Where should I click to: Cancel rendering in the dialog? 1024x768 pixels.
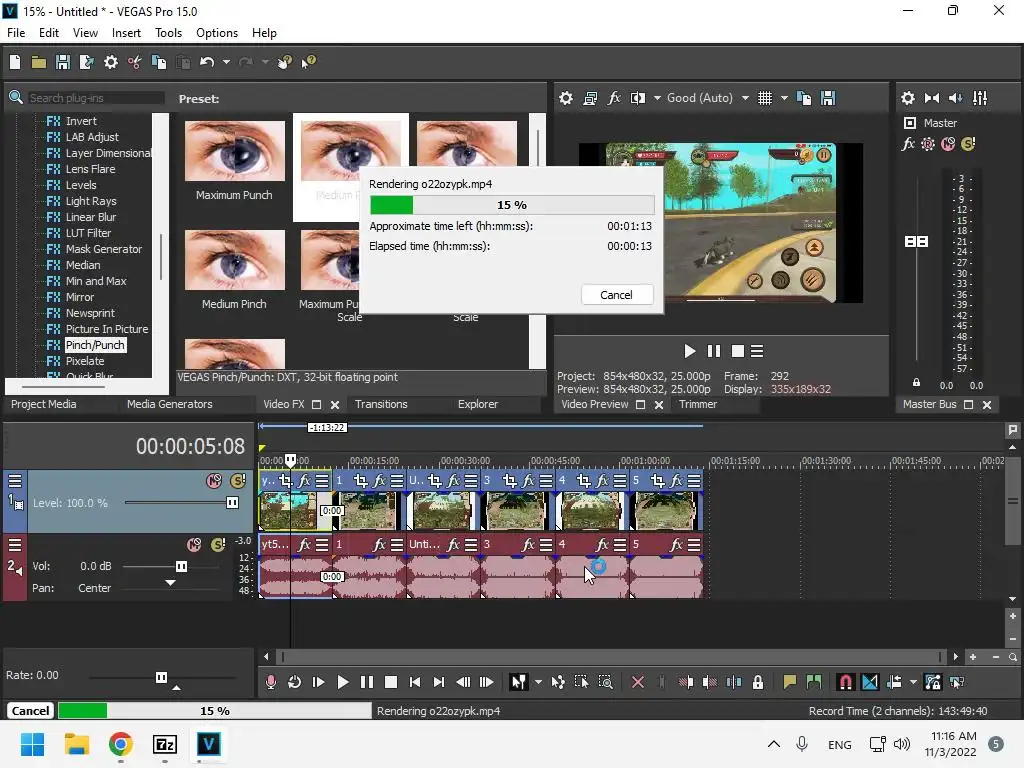[616, 295]
